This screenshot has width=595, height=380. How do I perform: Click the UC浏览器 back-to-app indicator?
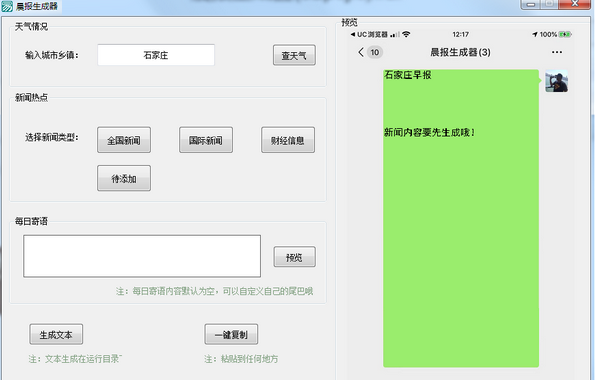coord(369,34)
